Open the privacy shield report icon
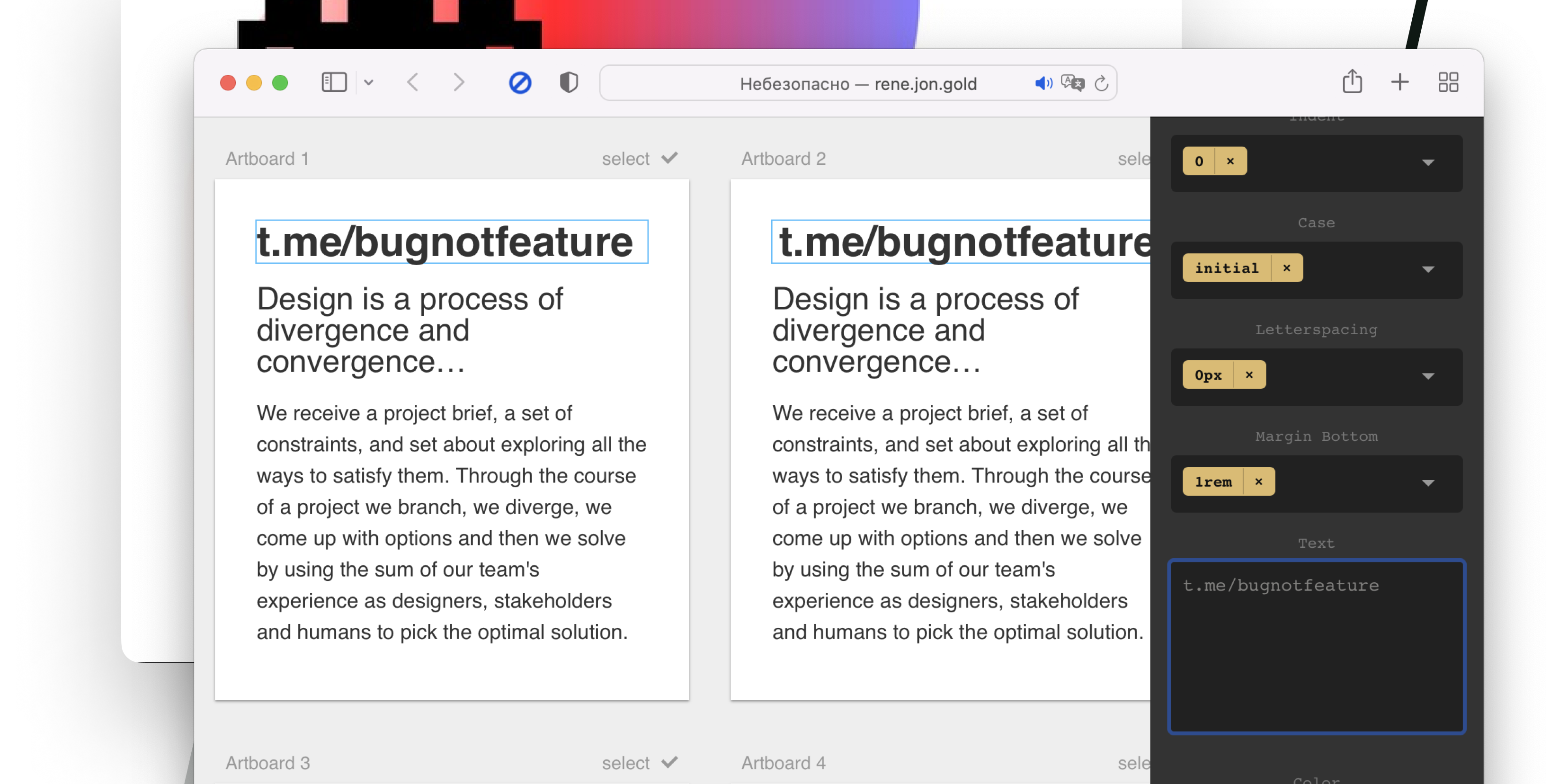 point(569,82)
